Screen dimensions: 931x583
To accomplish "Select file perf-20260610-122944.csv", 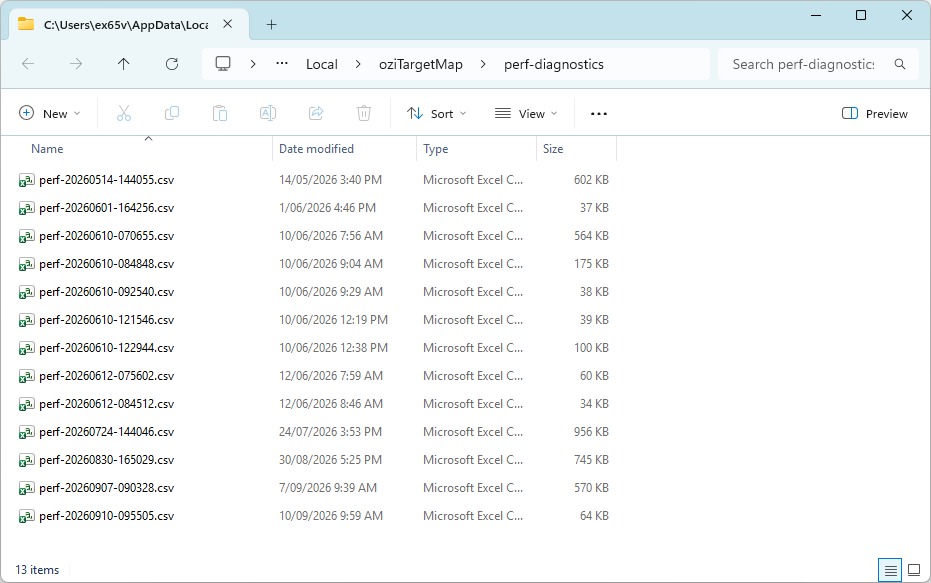I will 106,348.
